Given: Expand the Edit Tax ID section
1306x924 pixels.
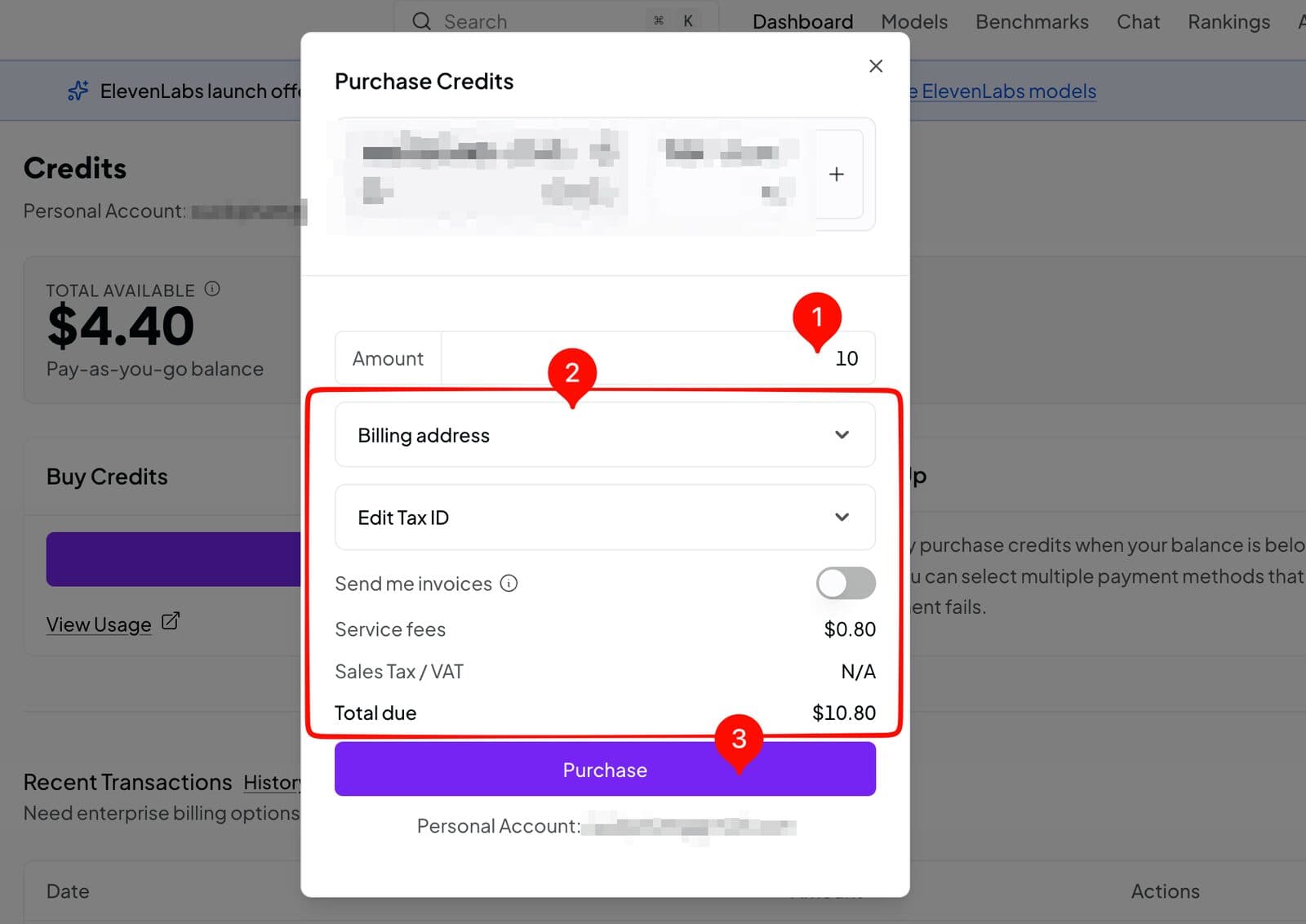Looking at the screenshot, I should pyautogui.click(x=605, y=518).
